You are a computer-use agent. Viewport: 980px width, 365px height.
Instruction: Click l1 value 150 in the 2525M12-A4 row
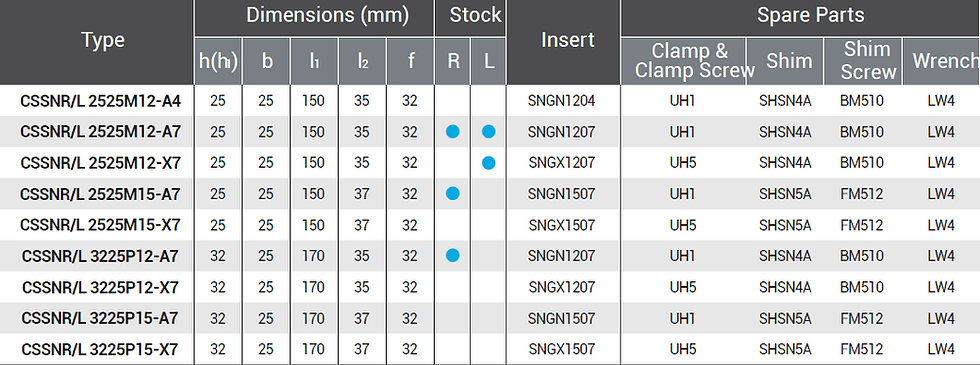(313, 101)
